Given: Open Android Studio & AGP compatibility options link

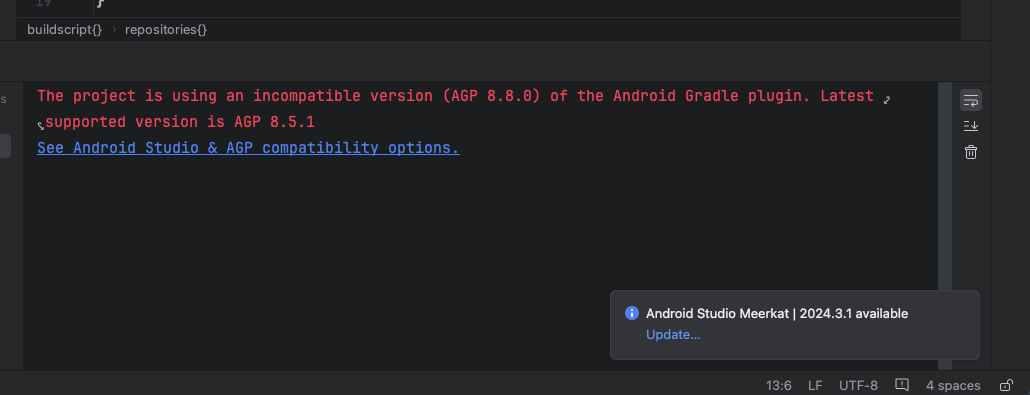Looking at the screenshot, I should pos(248,148).
